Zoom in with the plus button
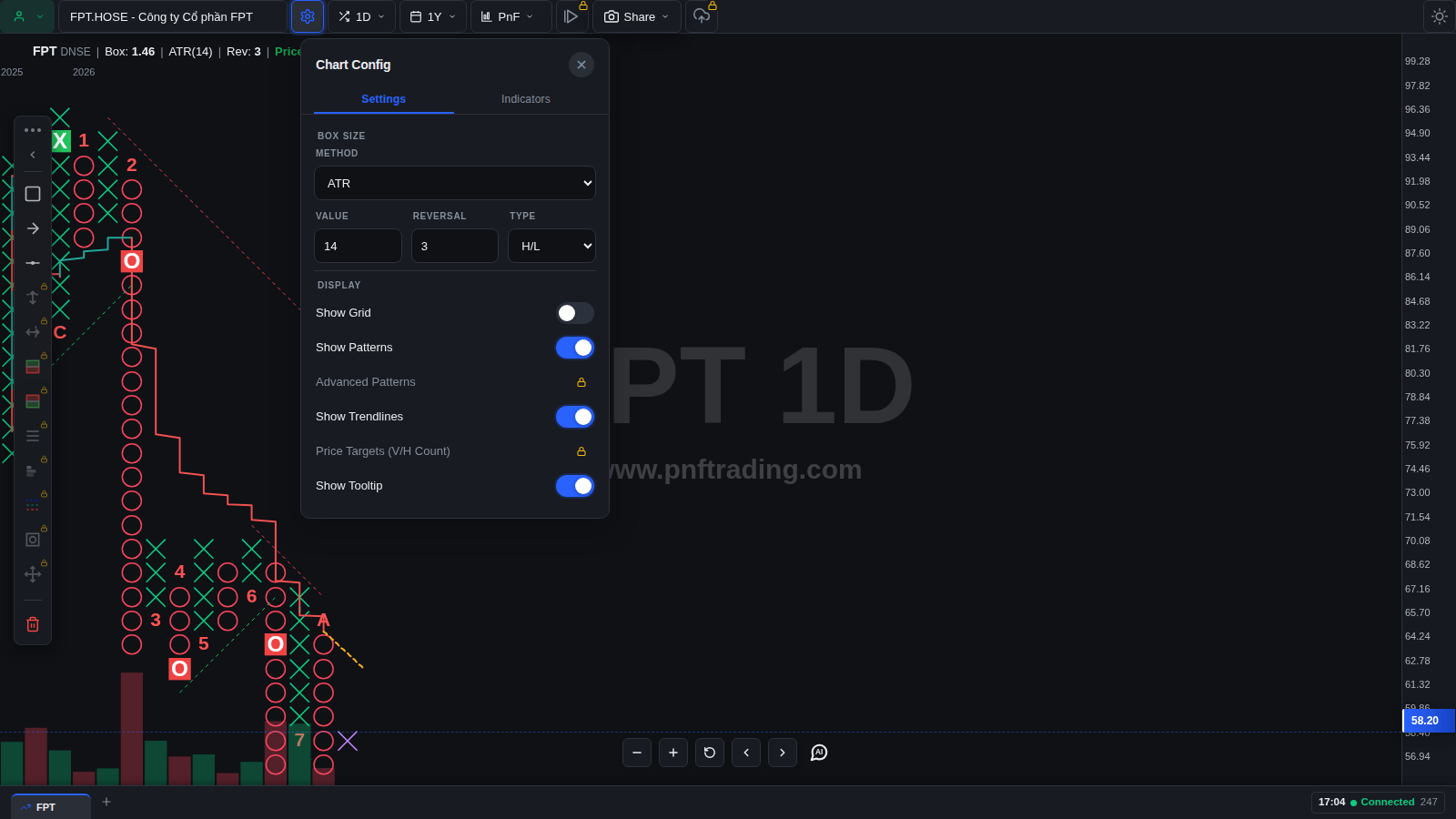 pyautogui.click(x=673, y=753)
